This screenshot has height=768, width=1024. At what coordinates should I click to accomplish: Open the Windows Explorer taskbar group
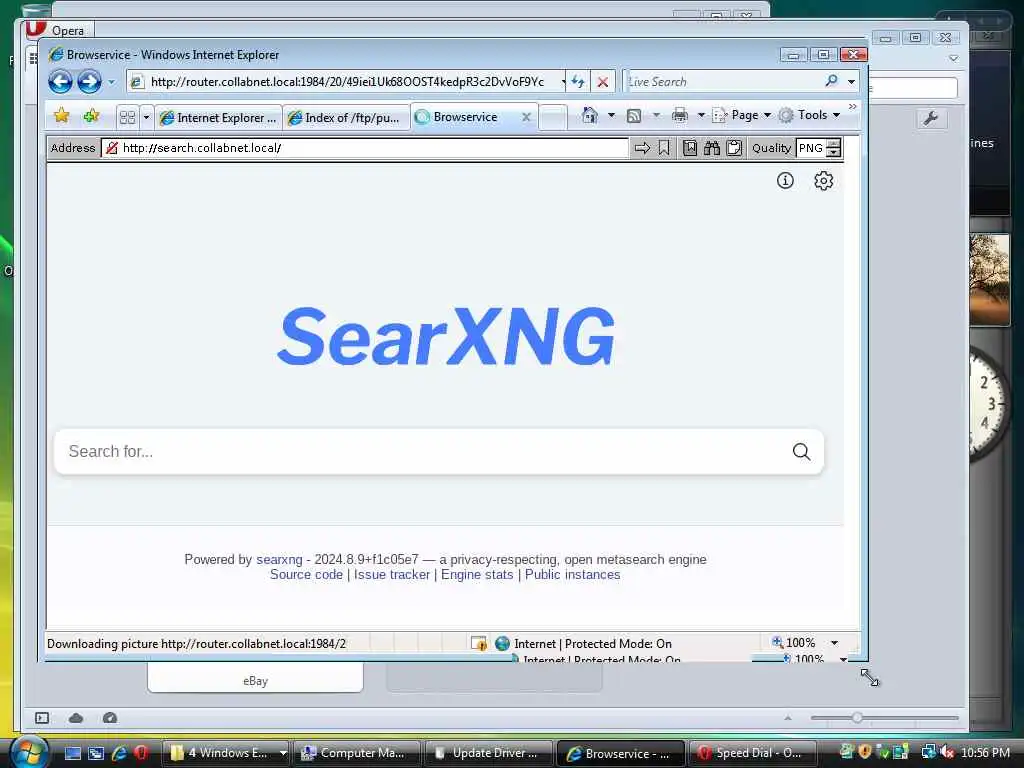[x=225, y=753]
